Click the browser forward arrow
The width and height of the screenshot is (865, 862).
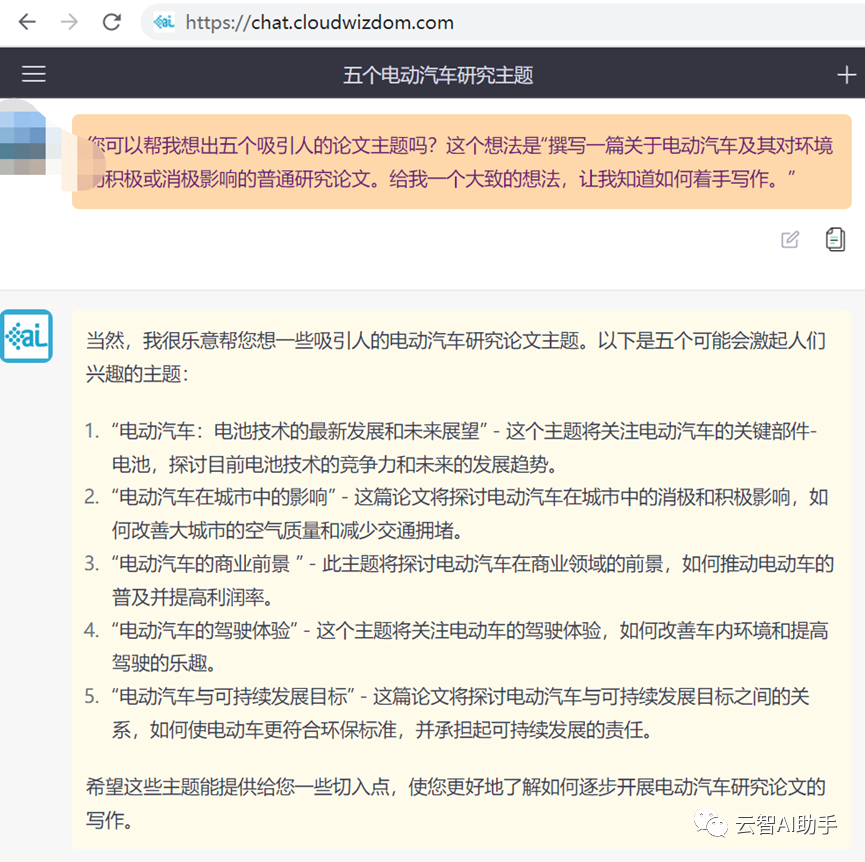point(69,22)
